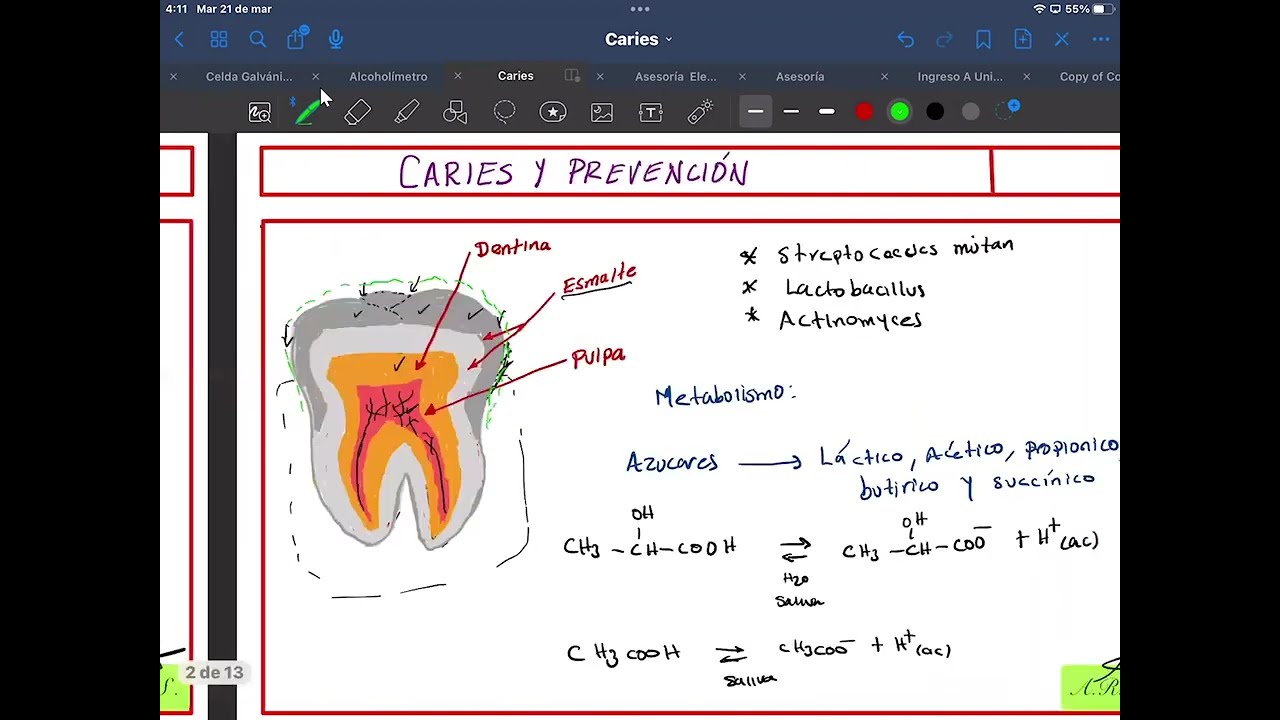Switch to the Celda Galváni... tab
The width and height of the screenshot is (1280, 720).
(x=249, y=76)
